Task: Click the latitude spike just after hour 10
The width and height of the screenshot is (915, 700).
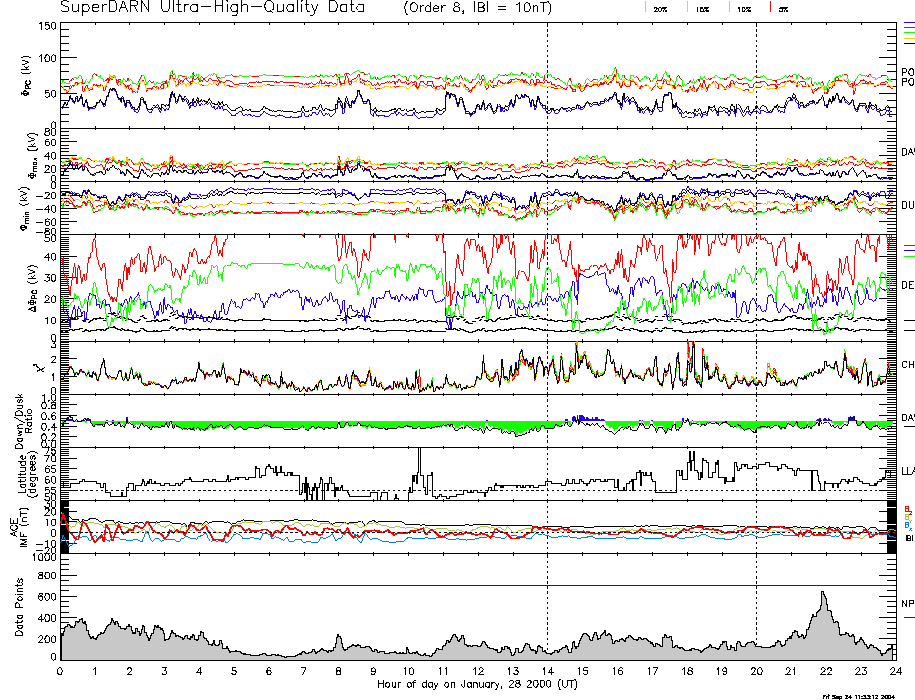Action: (419, 451)
